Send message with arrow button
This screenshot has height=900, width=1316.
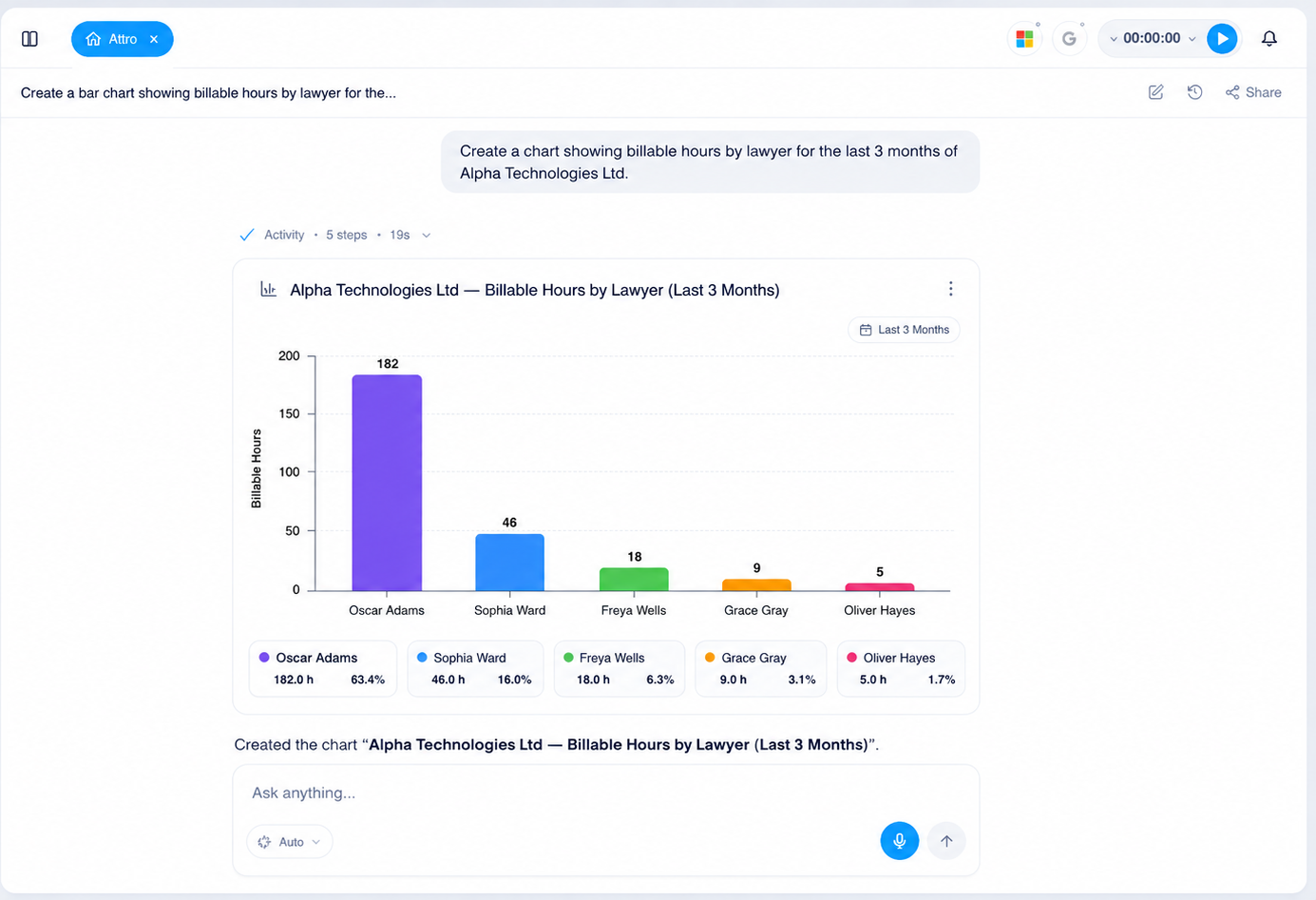(946, 841)
